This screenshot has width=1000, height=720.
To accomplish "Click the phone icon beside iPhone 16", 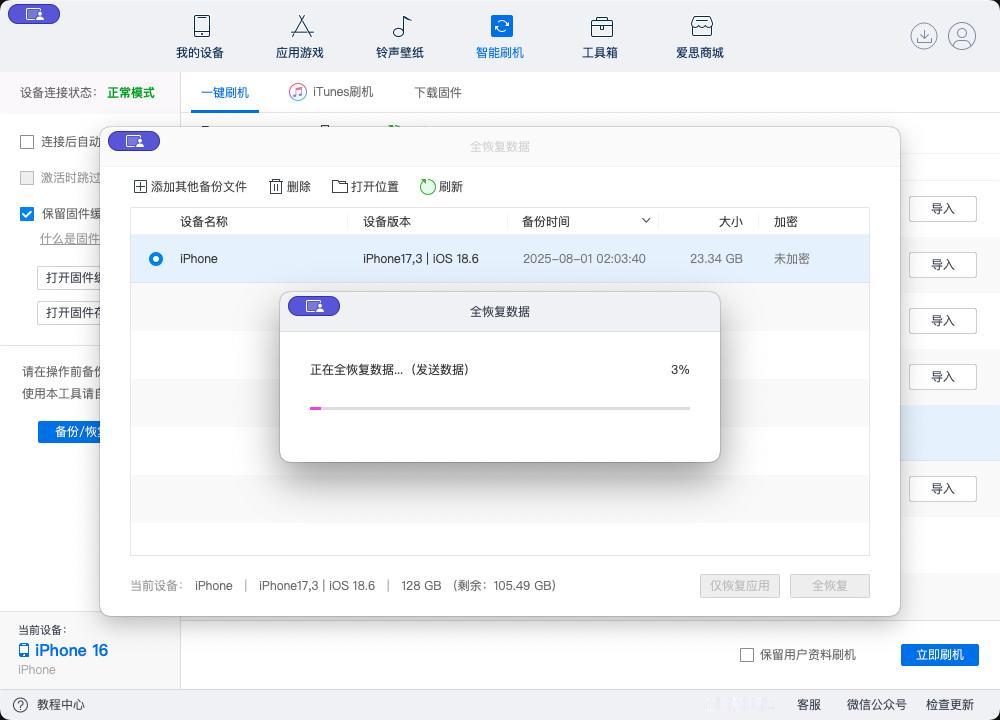I will 24,650.
